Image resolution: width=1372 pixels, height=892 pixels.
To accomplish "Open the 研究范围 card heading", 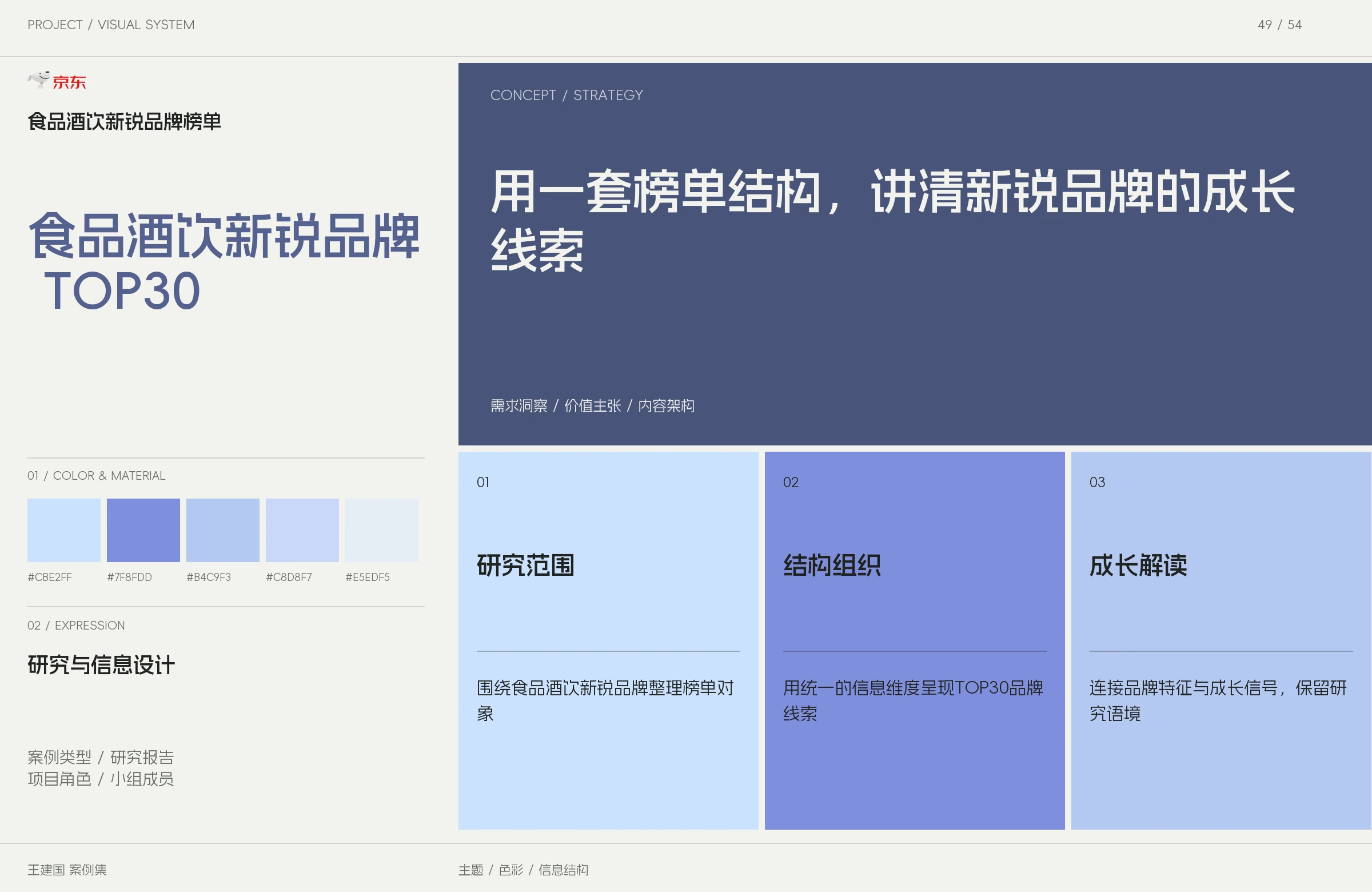I will (526, 565).
